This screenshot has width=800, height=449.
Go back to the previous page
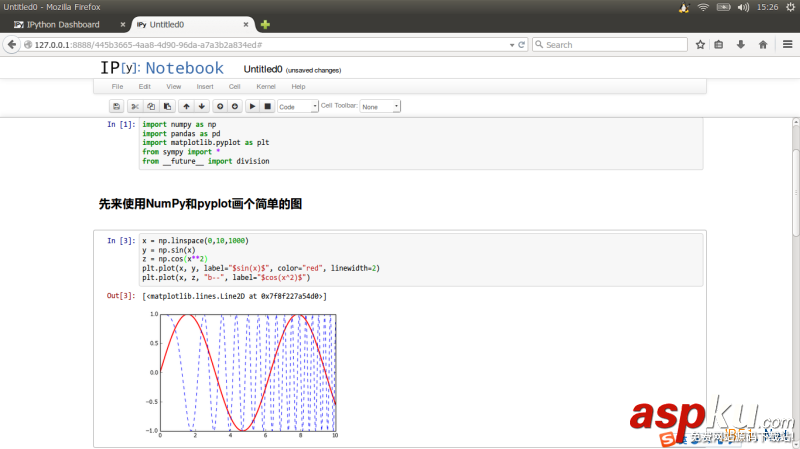pyautogui.click(x=12, y=44)
